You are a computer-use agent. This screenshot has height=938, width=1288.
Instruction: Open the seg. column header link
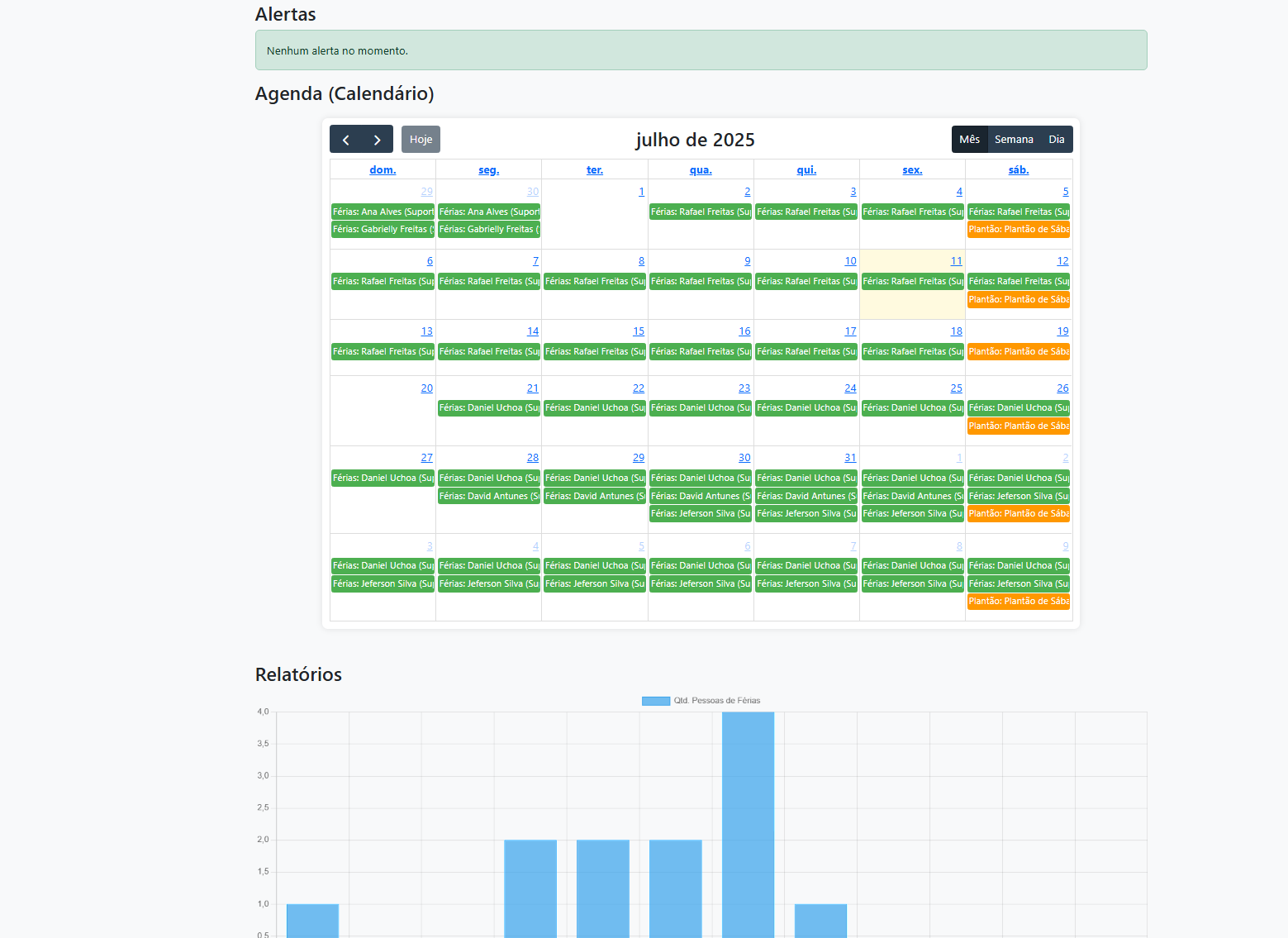[x=489, y=170]
